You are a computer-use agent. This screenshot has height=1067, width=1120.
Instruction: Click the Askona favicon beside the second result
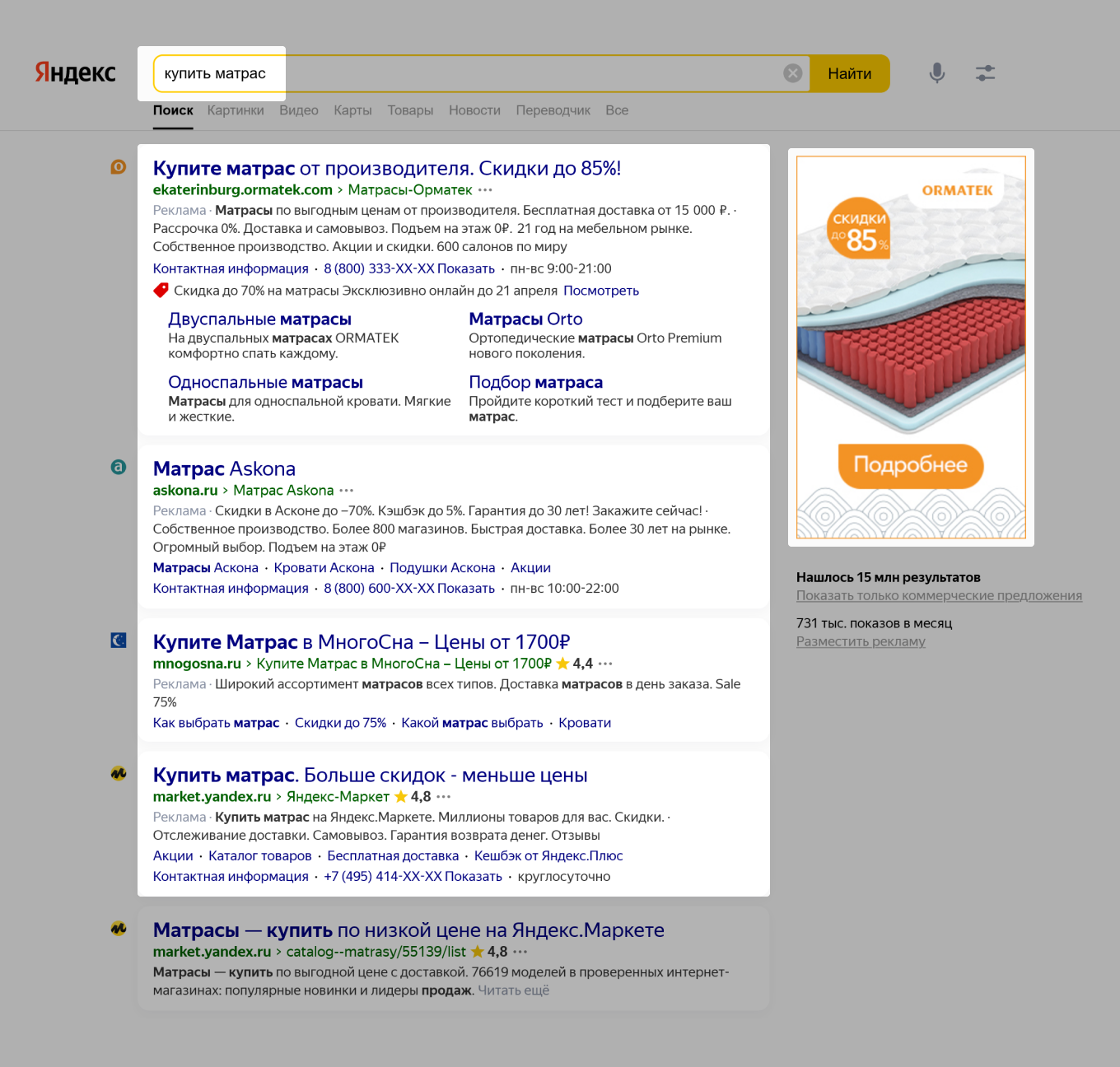click(x=119, y=467)
